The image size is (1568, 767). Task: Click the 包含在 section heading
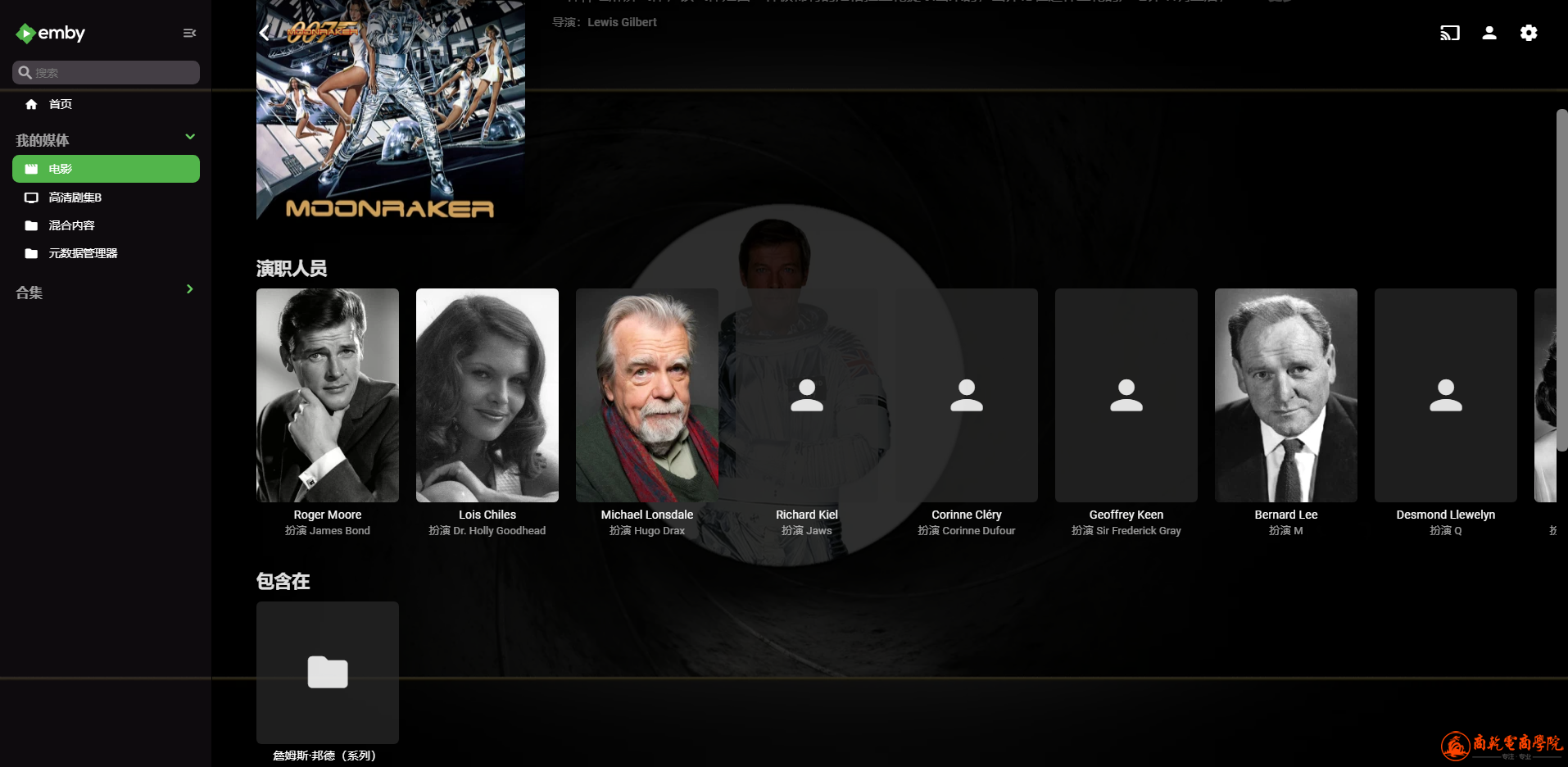click(x=283, y=582)
